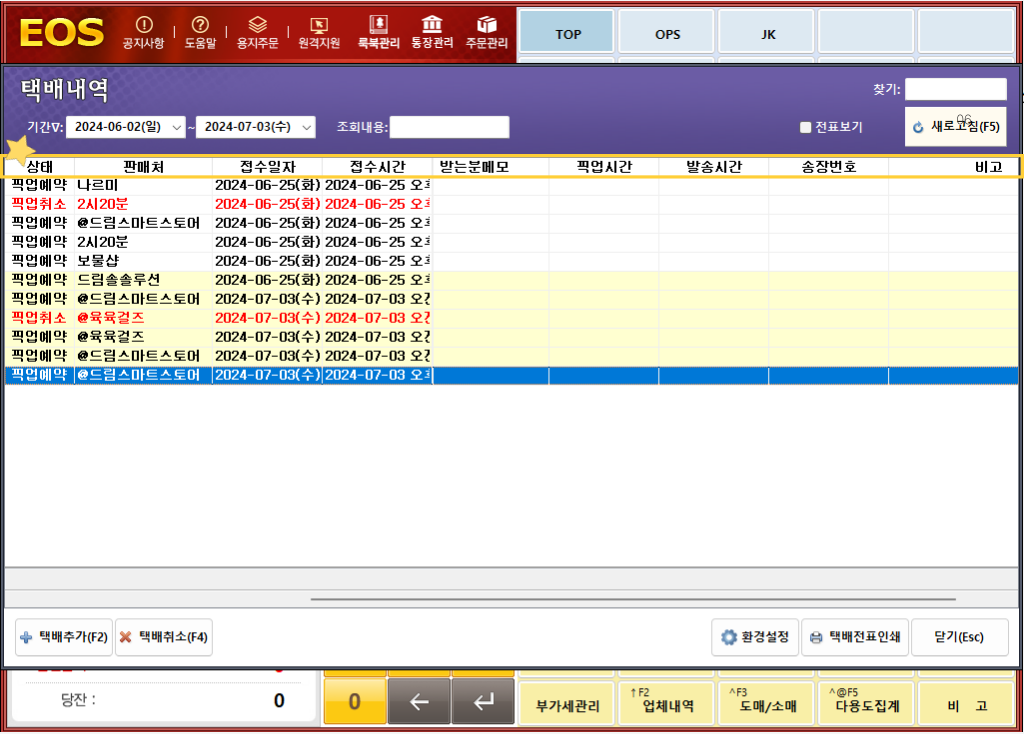Image resolution: width=1024 pixels, height=734 pixels.
Task: Click the gear icon of 환경설정
Action: point(729,637)
